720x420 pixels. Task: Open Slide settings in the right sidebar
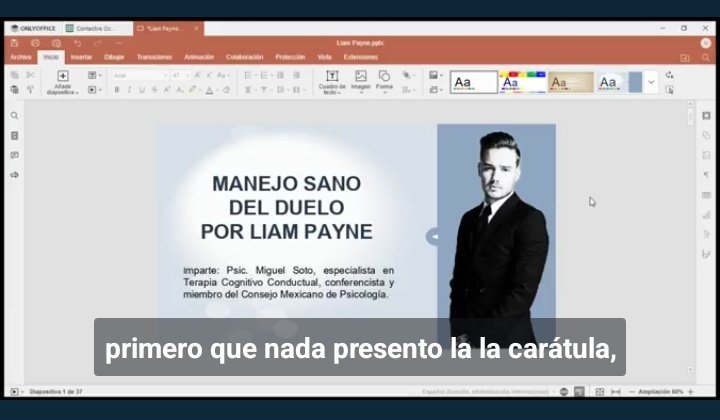click(706, 116)
